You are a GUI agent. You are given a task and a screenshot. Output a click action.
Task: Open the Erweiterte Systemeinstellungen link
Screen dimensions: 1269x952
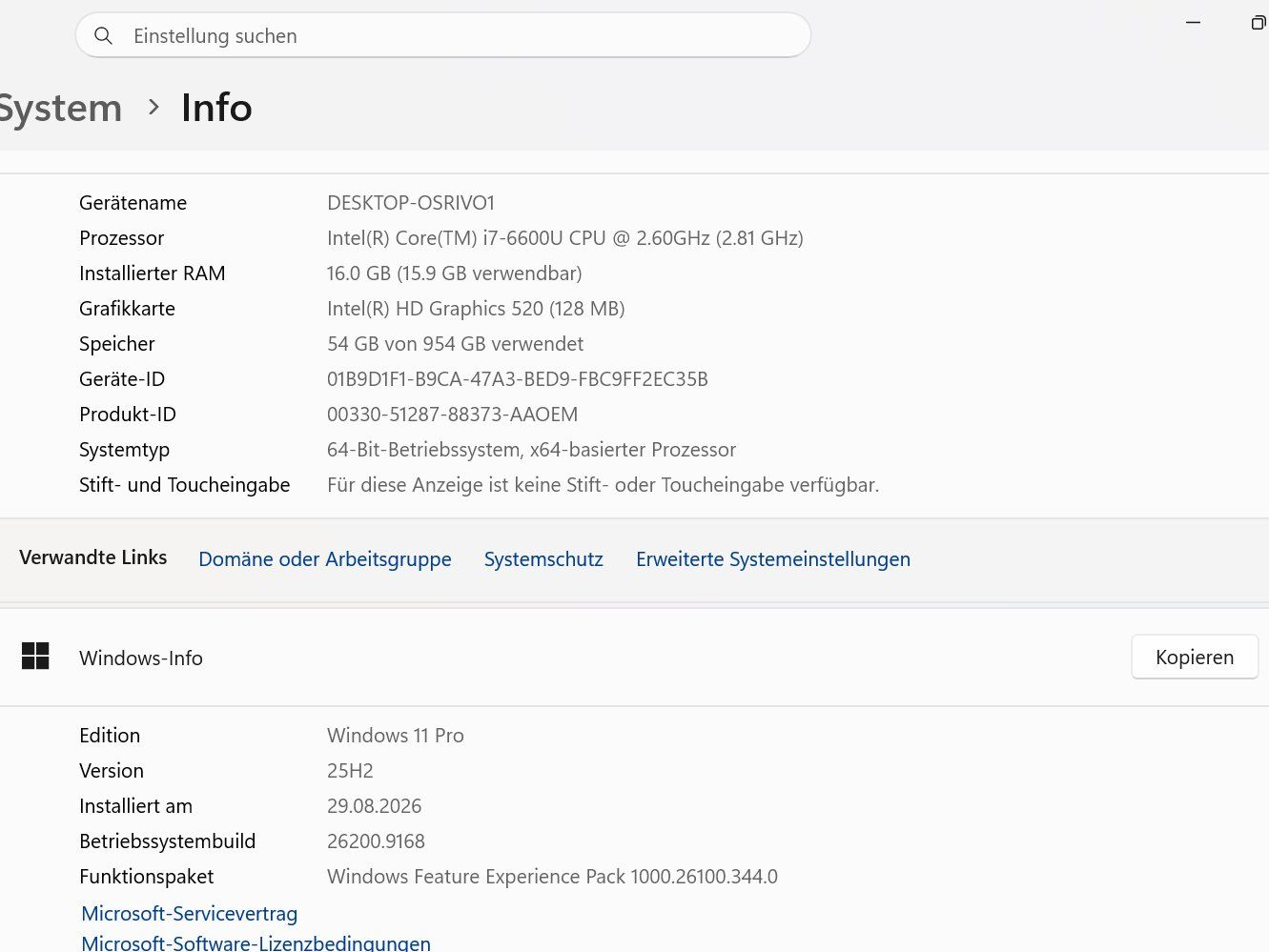[773, 559]
